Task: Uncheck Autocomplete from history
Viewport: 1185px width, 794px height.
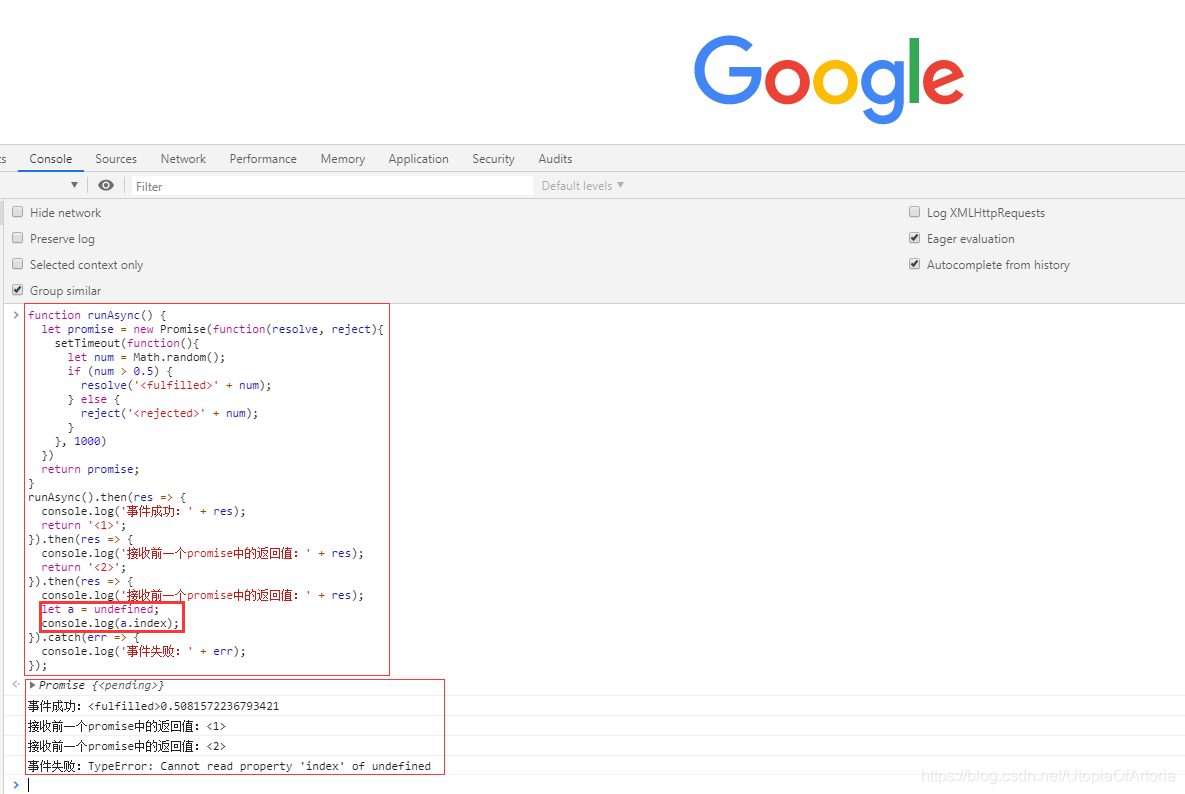Action: coord(914,264)
